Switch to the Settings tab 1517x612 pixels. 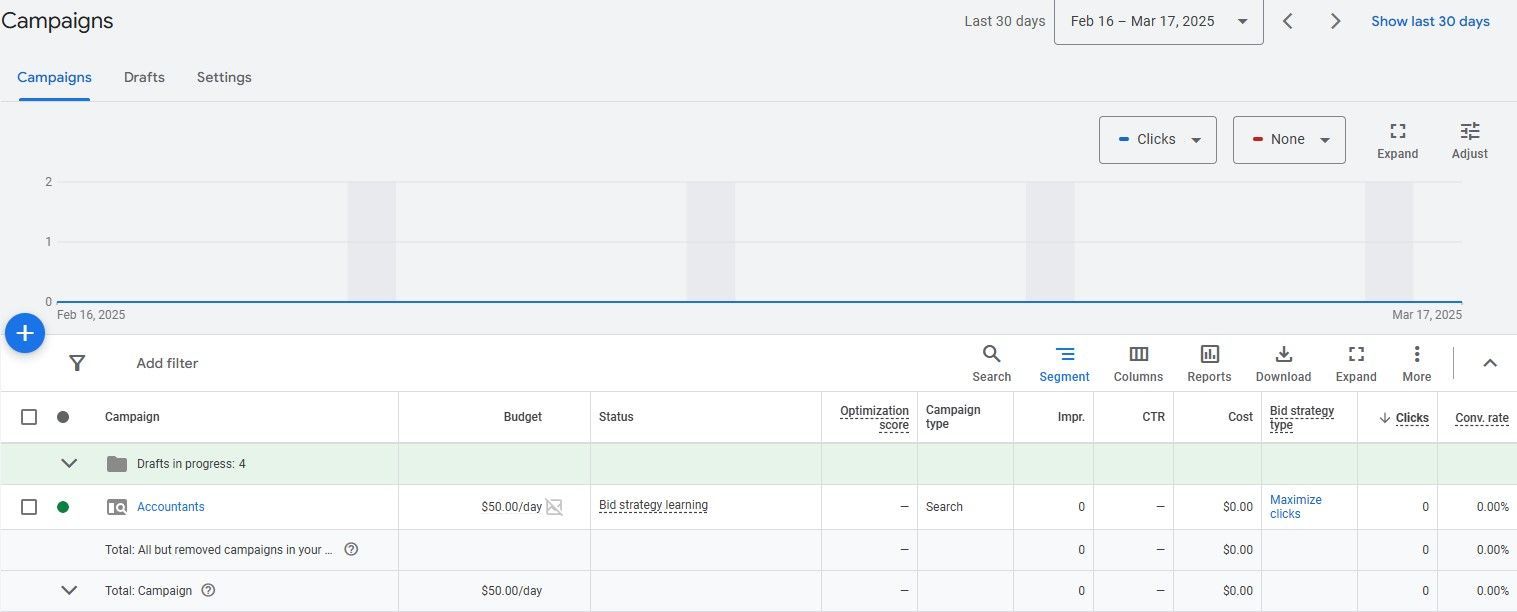pyautogui.click(x=224, y=77)
